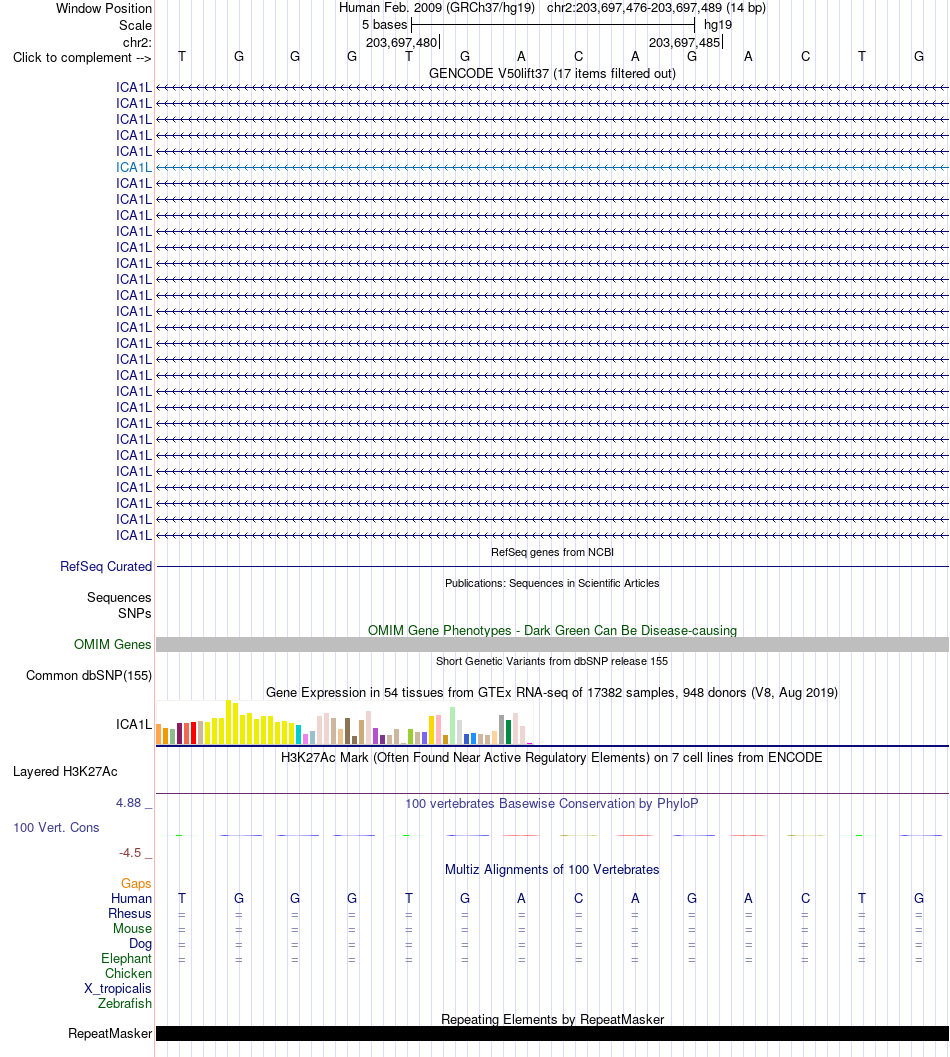Click the hg19 label beside scale bar
The height and width of the screenshot is (1057, 950).
[717, 25]
